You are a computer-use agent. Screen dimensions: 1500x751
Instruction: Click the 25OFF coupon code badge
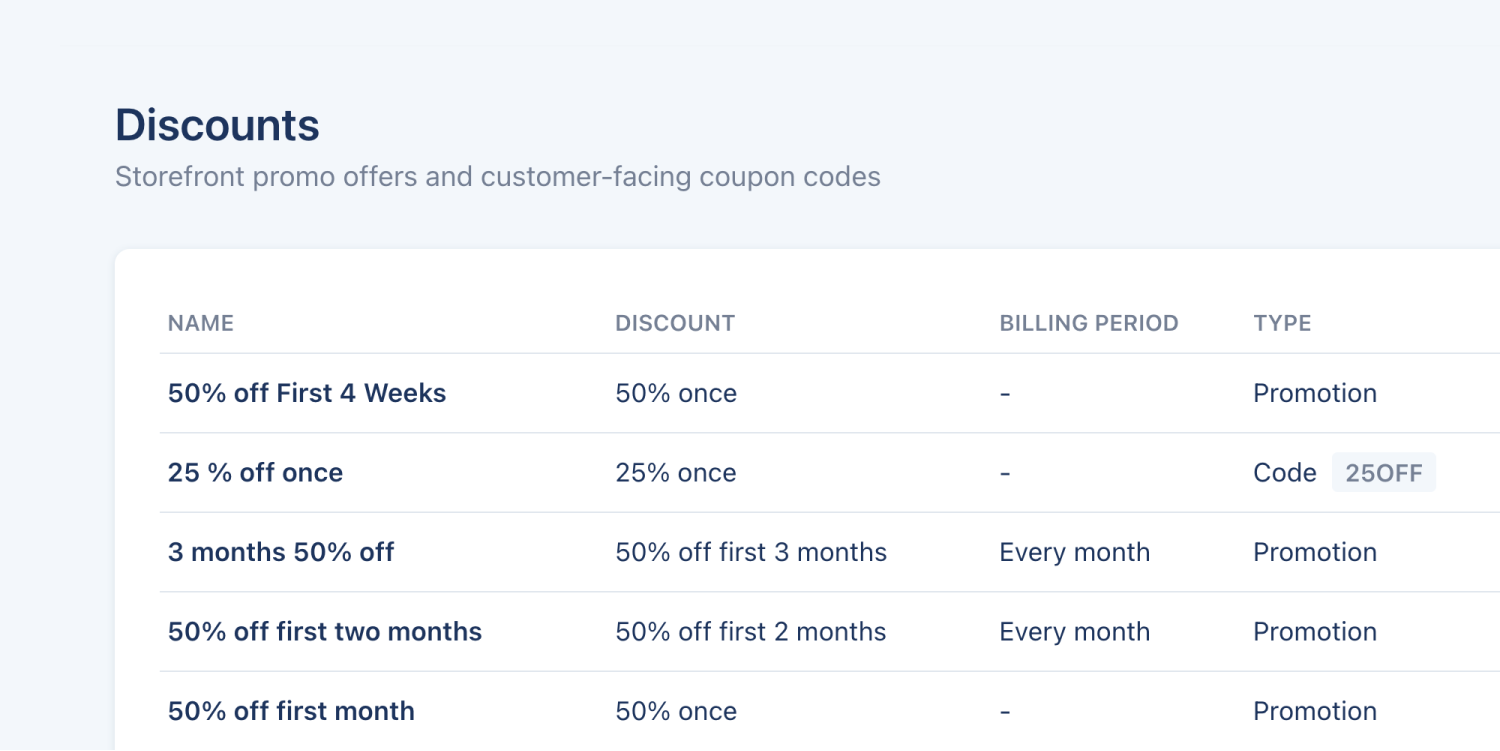(x=1384, y=472)
